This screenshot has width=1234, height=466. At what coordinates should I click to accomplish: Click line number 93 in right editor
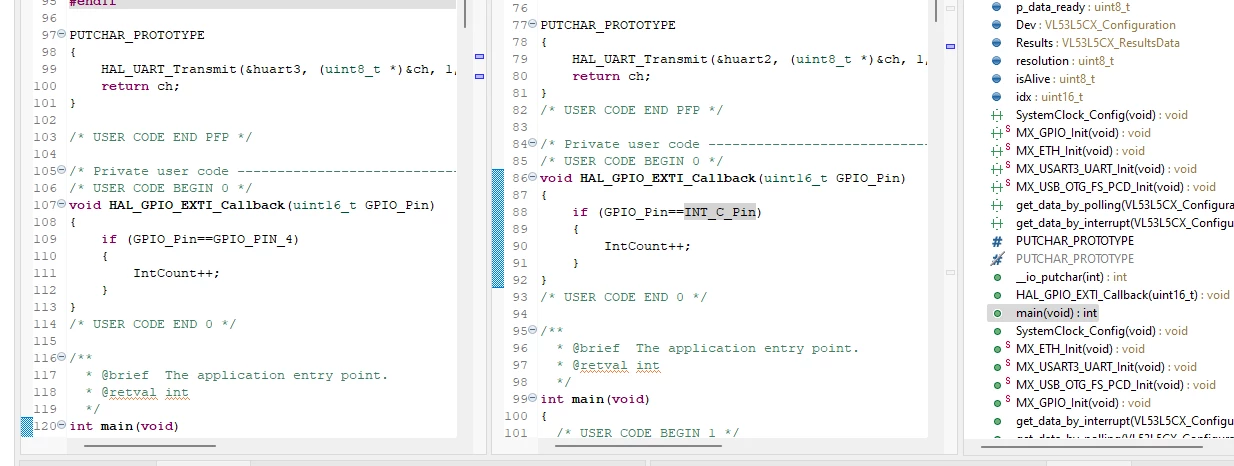point(519,297)
